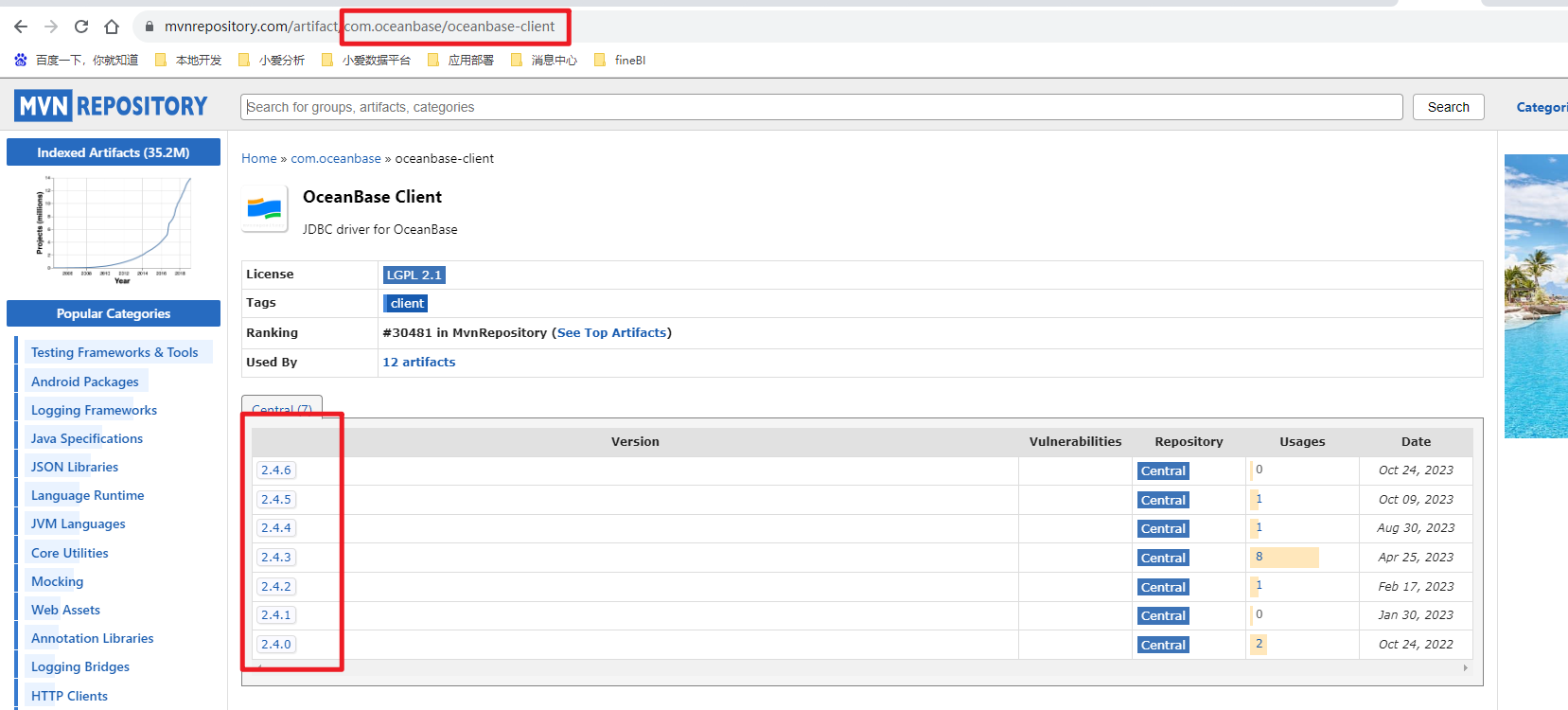Open the Categories link in header
This screenshot has height=710, width=1568.
pos(1542,107)
